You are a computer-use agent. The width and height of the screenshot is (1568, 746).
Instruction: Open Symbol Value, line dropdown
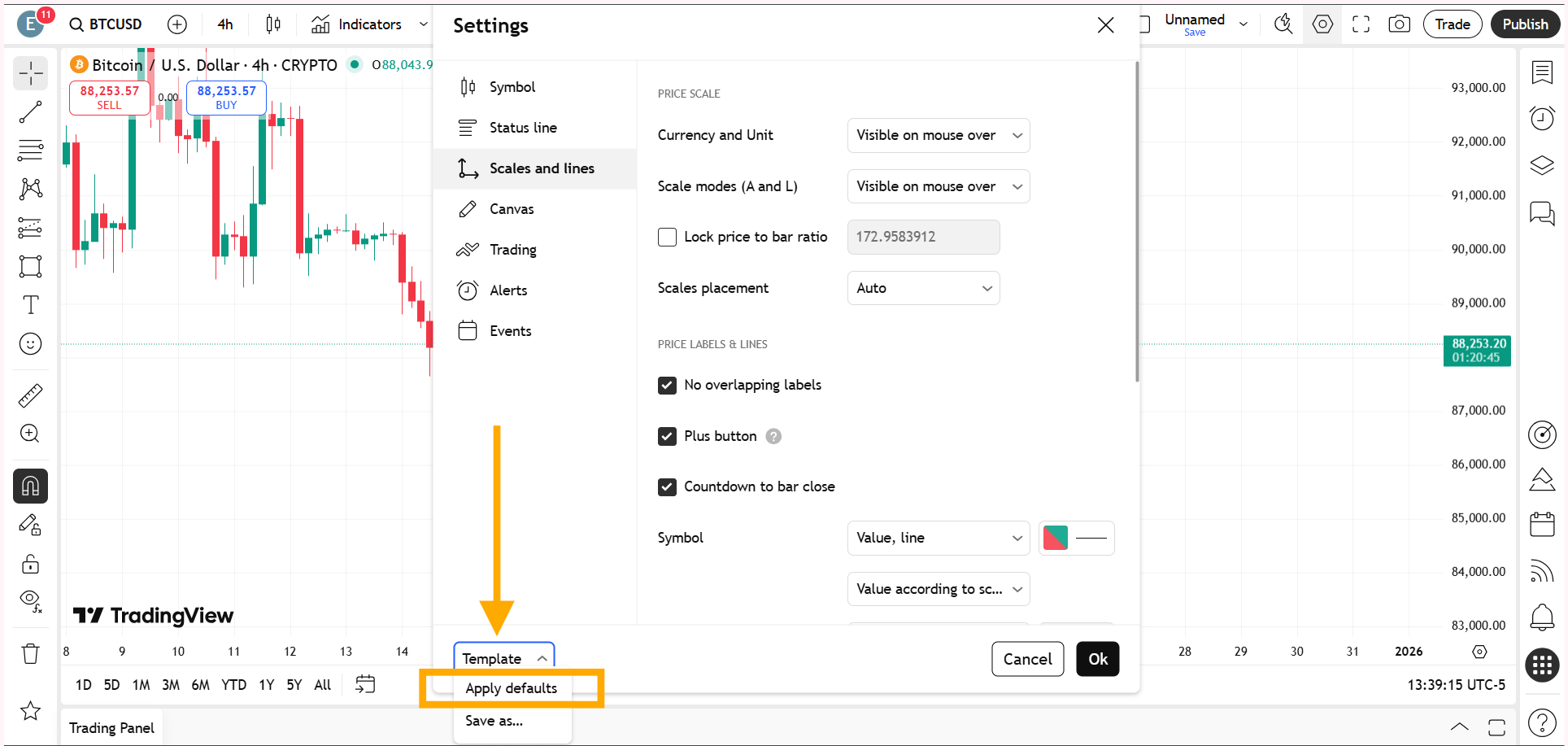pos(938,538)
